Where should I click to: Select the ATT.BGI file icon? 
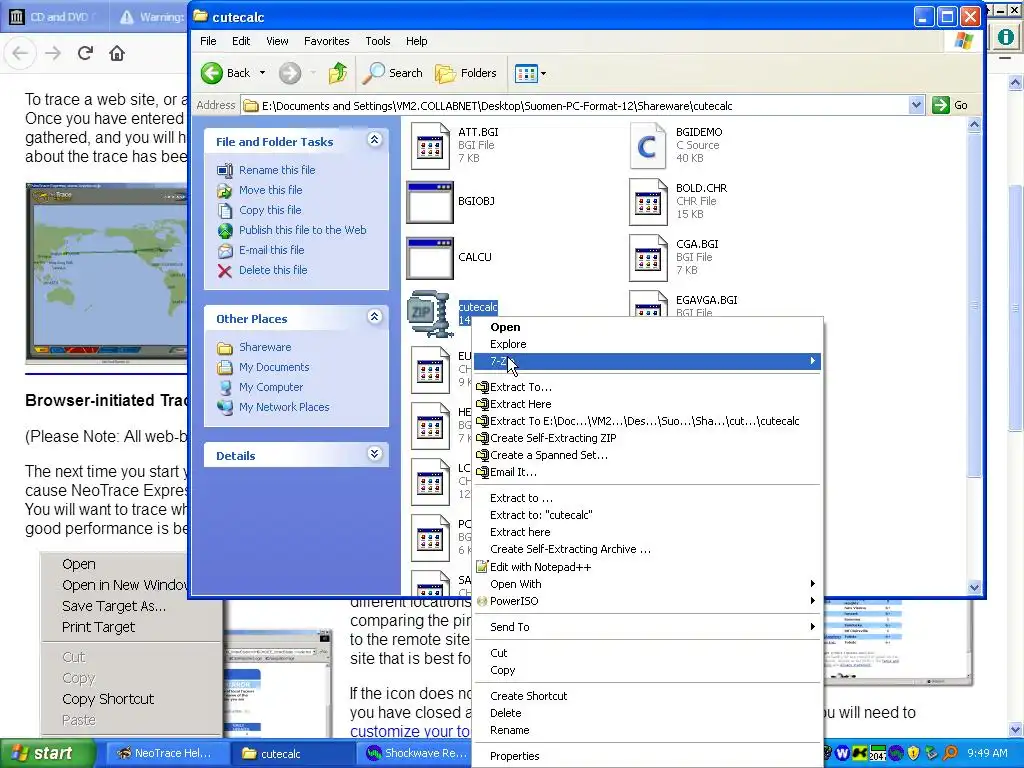tap(430, 146)
